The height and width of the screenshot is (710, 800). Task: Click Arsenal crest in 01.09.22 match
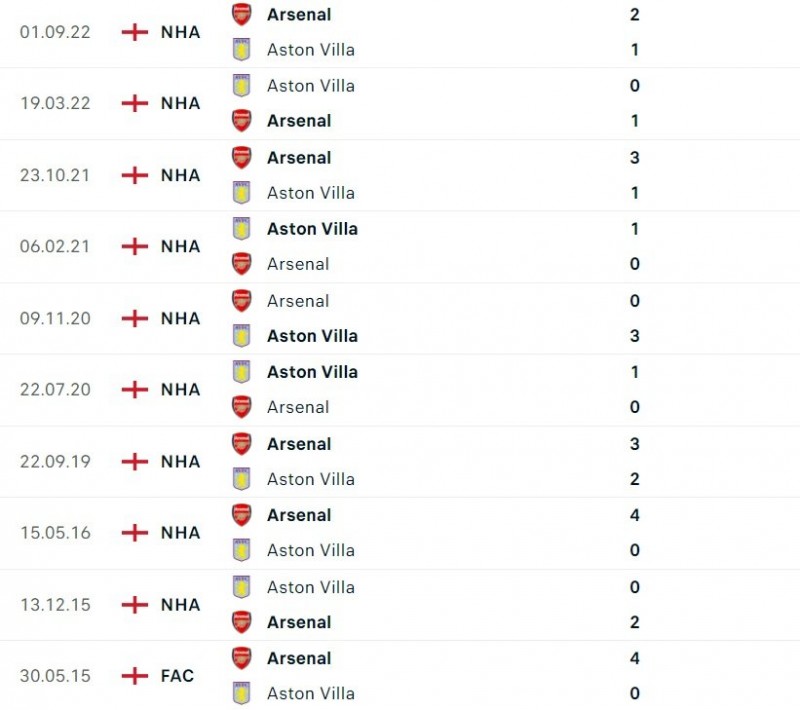pos(242,14)
